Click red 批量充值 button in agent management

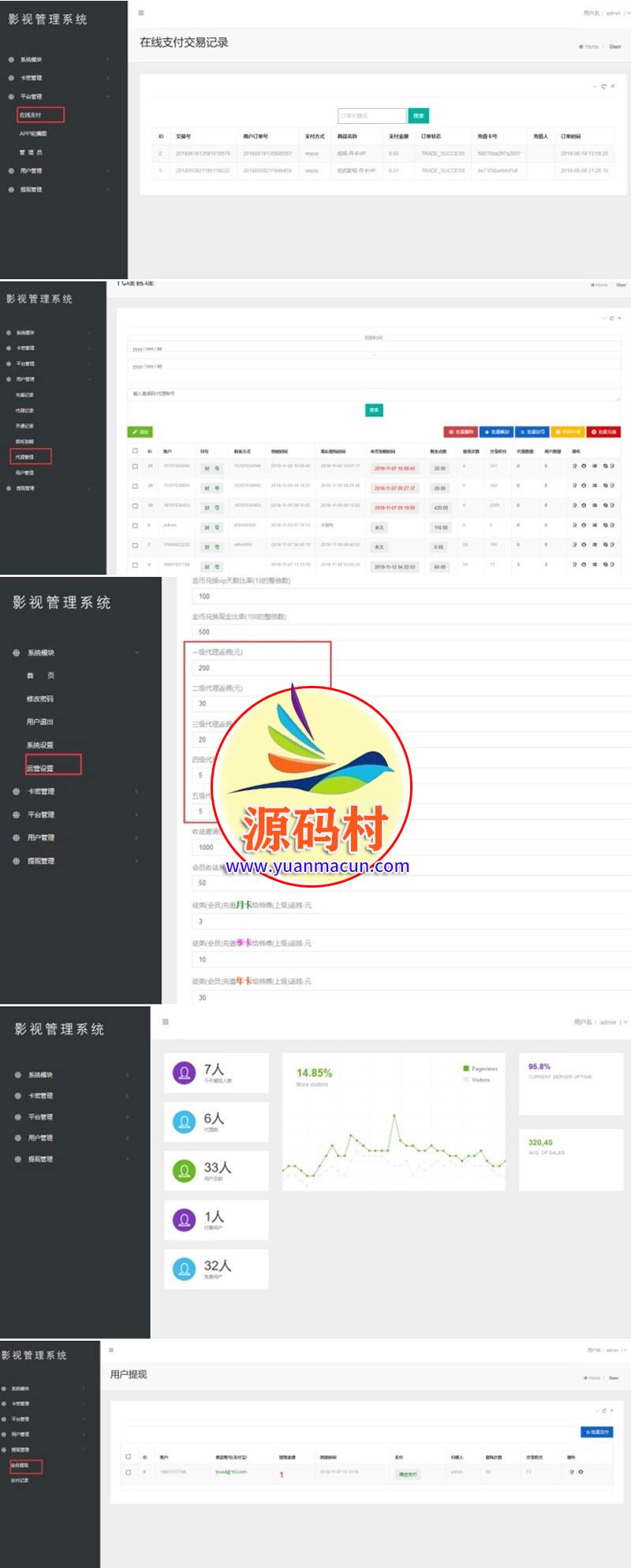pyautogui.click(x=605, y=432)
